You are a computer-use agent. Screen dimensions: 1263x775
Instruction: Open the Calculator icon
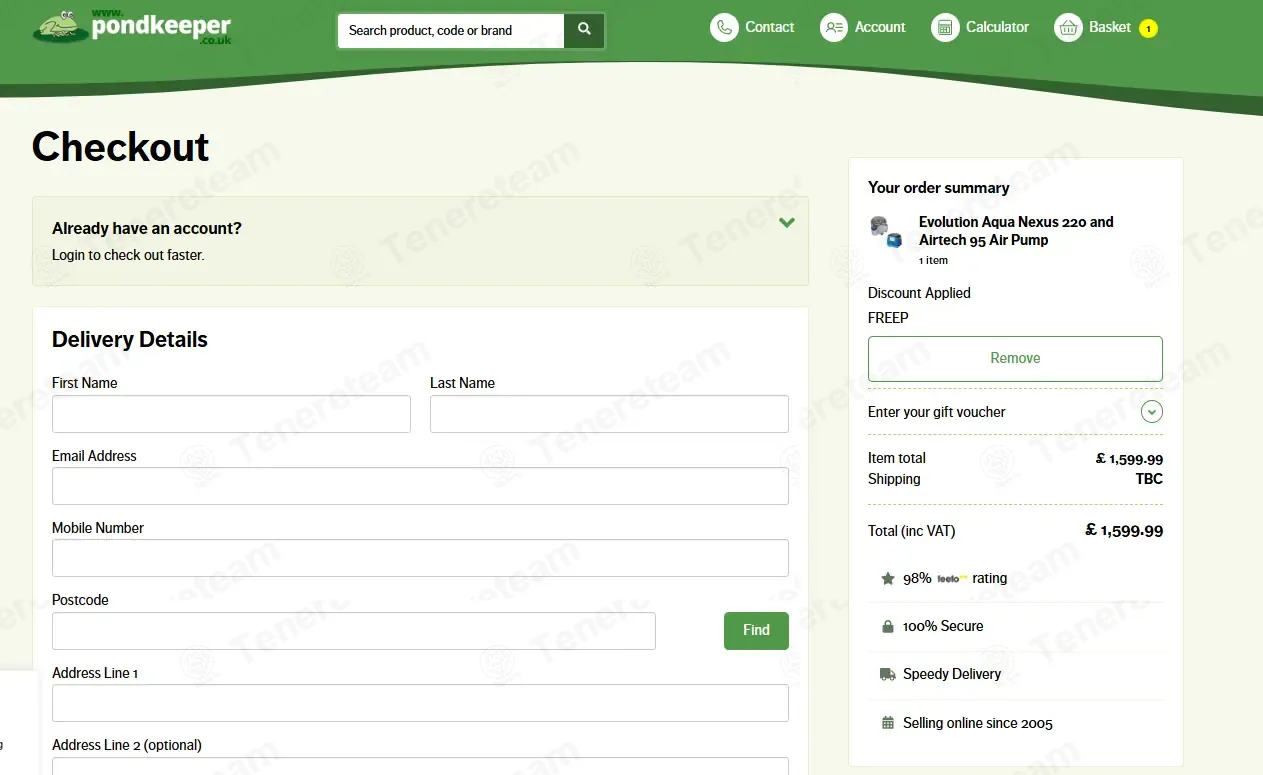[945, 27]
